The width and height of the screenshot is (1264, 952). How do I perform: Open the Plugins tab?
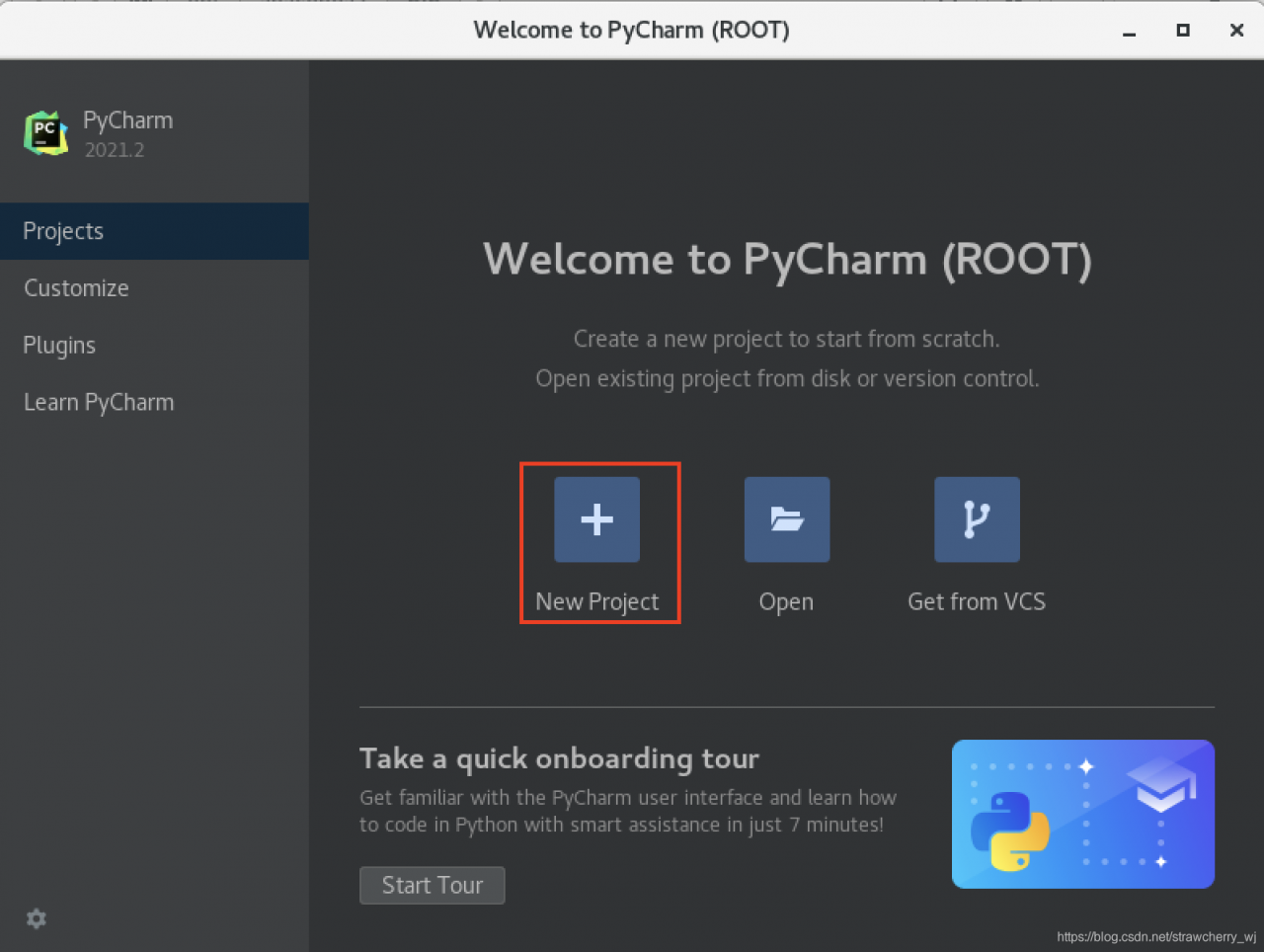click(x=154, y=346)
